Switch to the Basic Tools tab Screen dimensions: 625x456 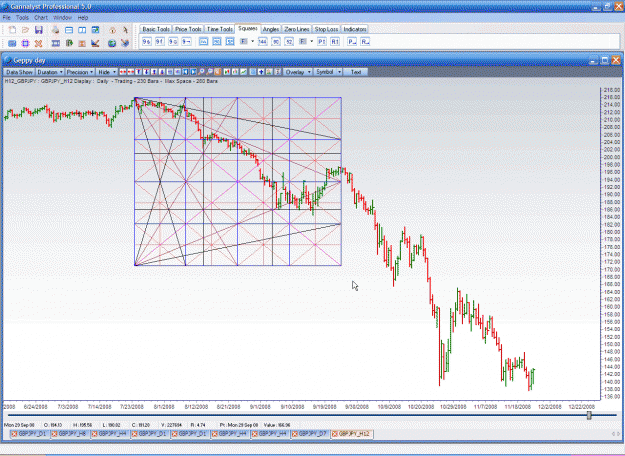(x=156, y=29)
